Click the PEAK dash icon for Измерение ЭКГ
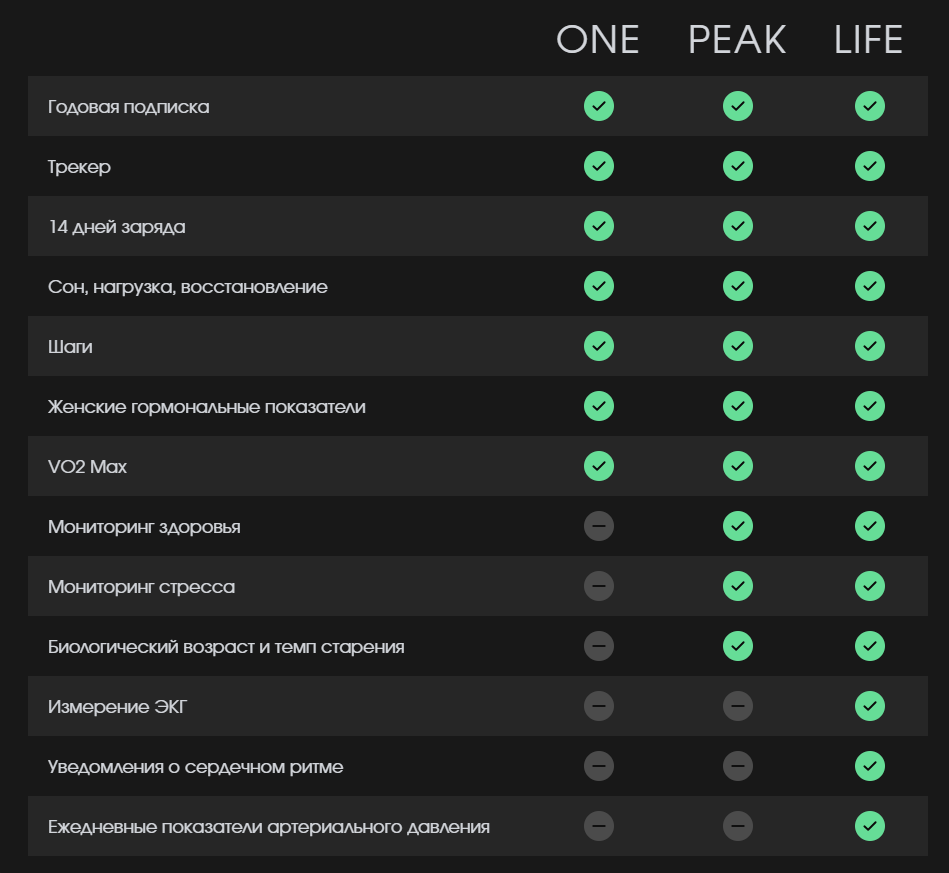 coord(738,706)
